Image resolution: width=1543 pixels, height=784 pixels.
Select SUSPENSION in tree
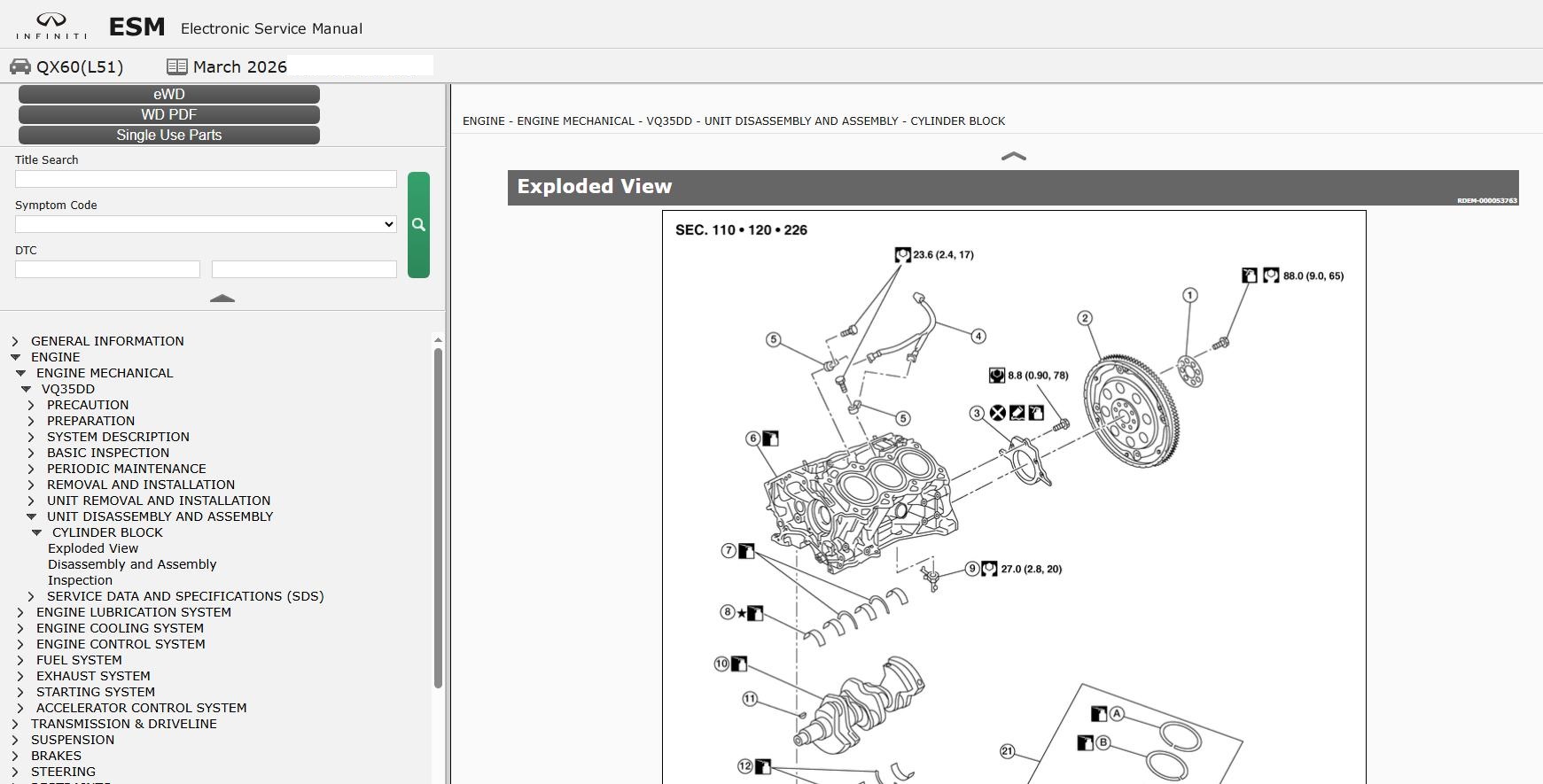(x=73, y=740)
